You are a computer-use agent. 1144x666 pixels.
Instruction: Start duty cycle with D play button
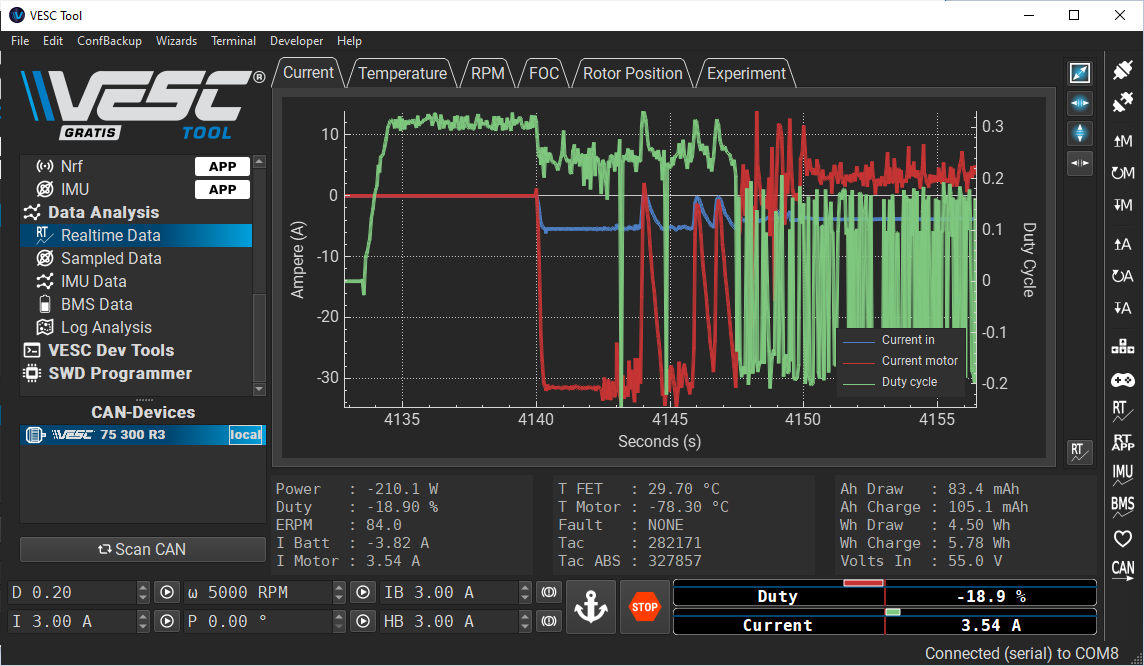tap(167, 592)
